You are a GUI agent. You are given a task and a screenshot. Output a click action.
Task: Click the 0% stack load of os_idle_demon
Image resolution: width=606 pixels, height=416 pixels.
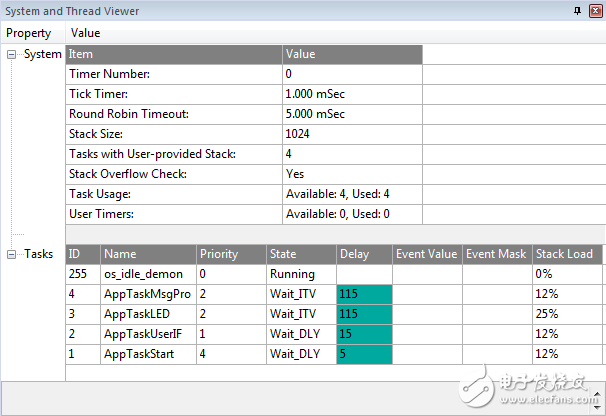tap(567, 274)
